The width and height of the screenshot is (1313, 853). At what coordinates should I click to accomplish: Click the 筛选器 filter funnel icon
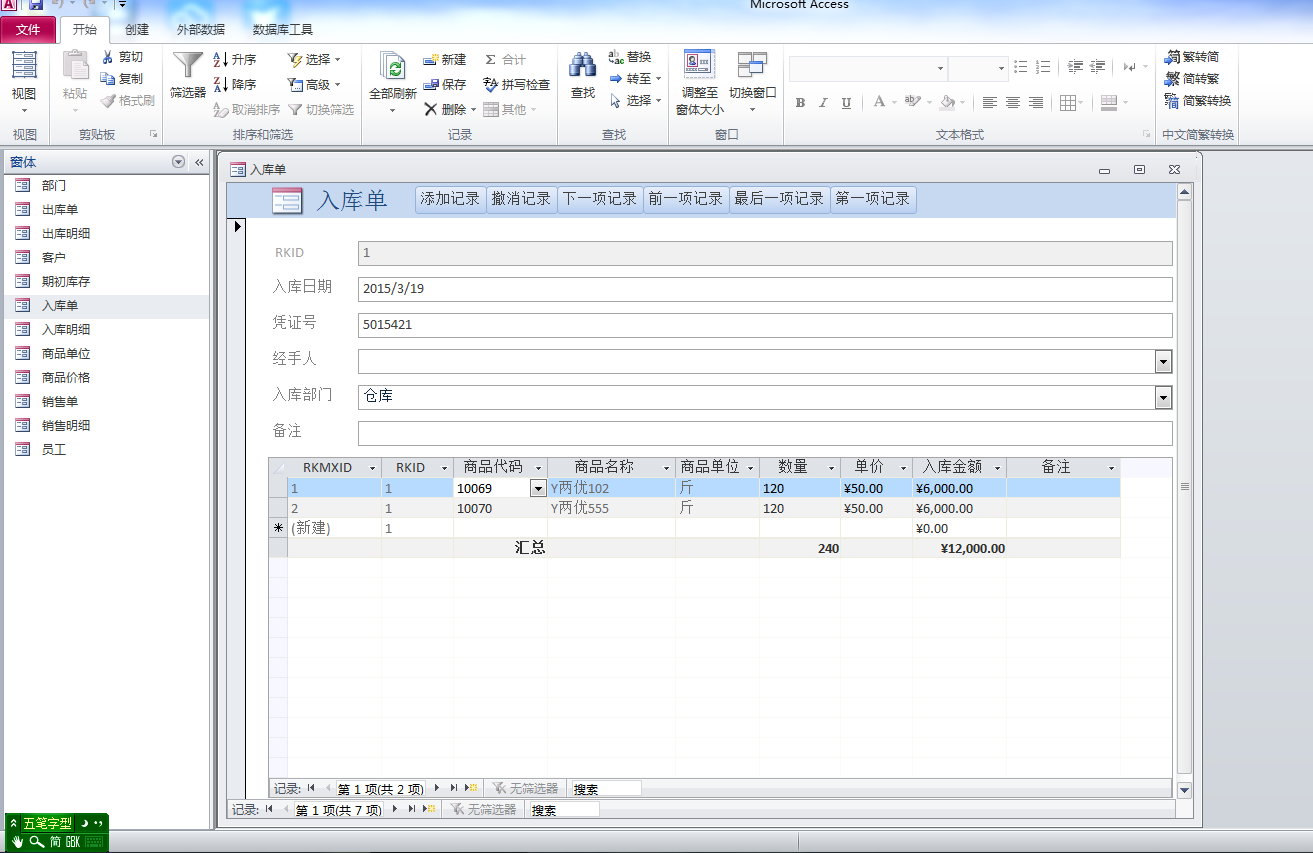coord(187,67)
